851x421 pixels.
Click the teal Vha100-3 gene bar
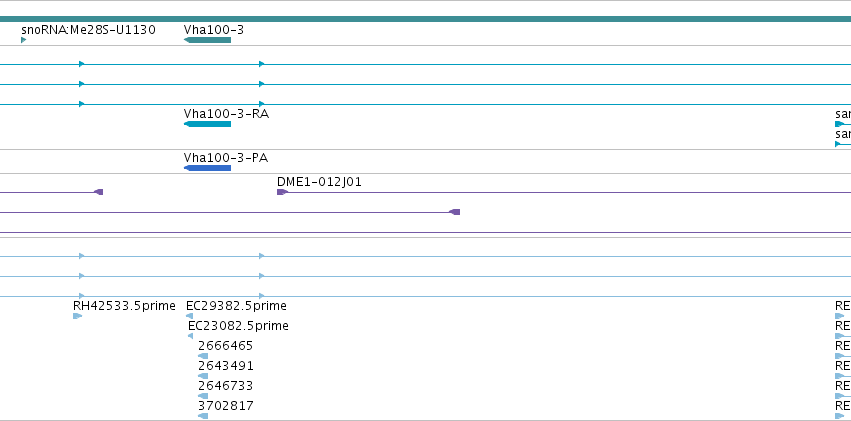click(x=207, y=40)
